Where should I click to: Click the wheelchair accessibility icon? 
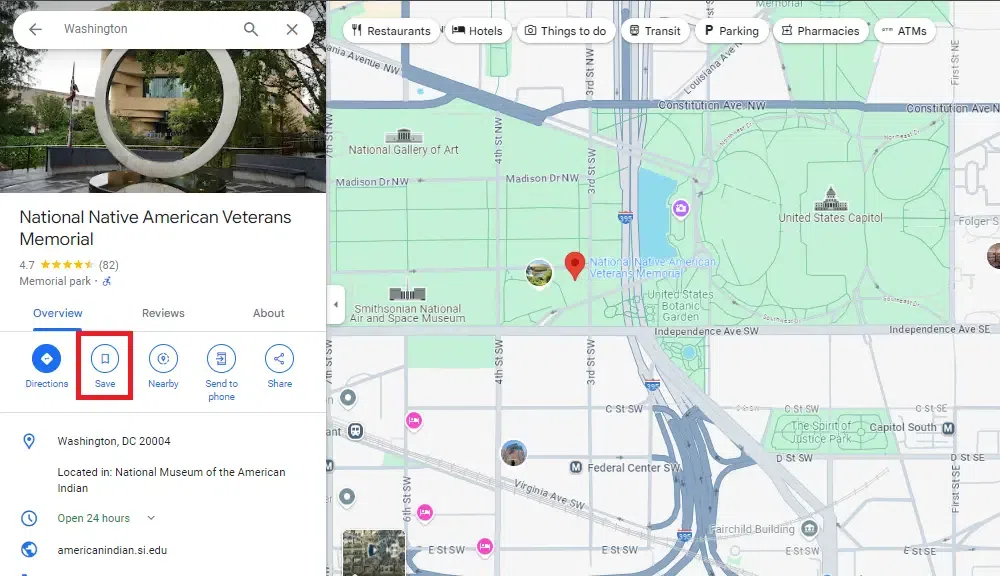107,281
